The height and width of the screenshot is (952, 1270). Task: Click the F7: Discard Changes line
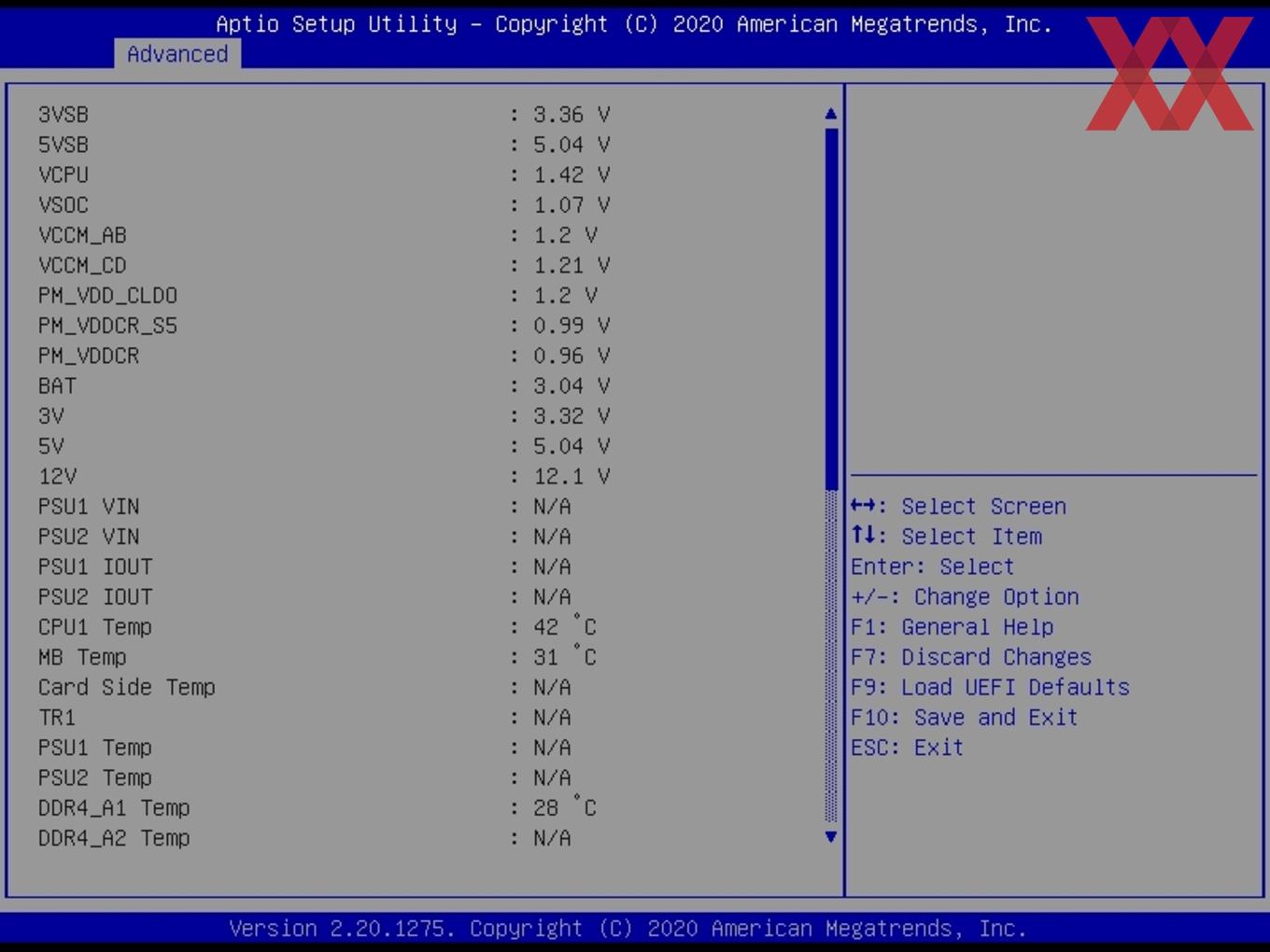[971, 657]
